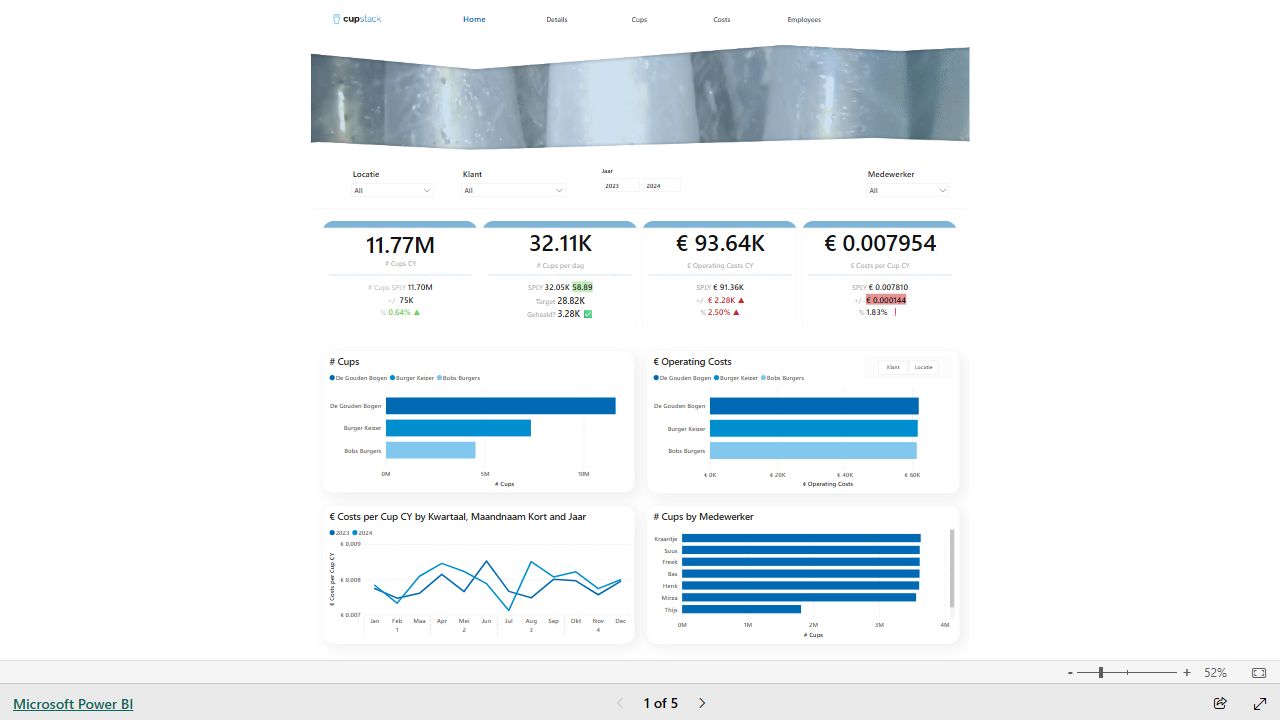Viewport: 1280px width, 720px height.
Task: Expand the Klant slicer dropdown
Action: point(513,190)
